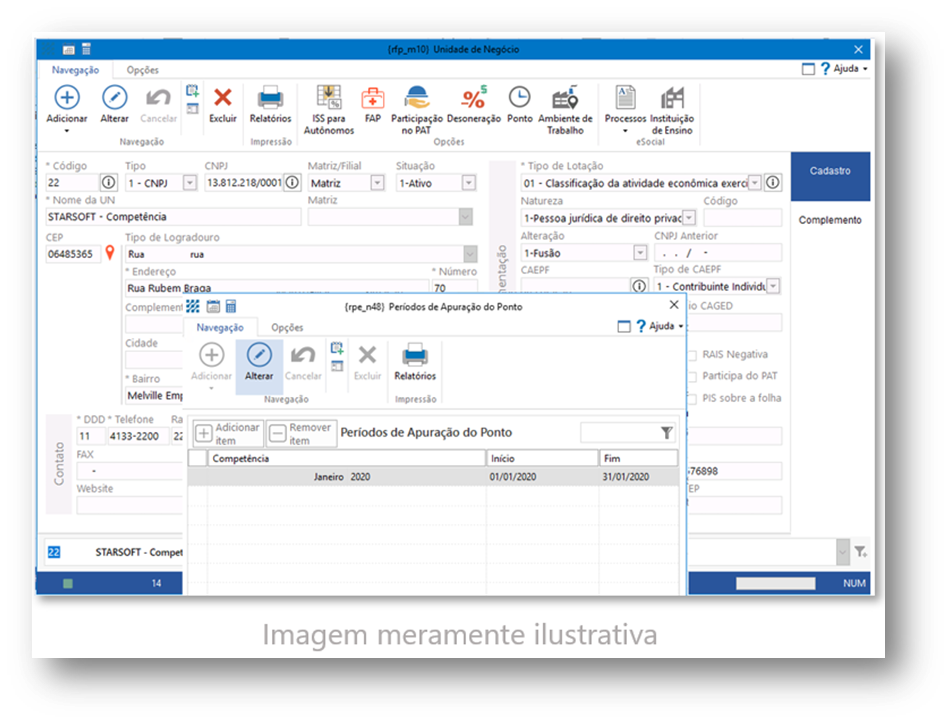This screenshot has height=723, width=950.
Task: Click the Remover item button
Action: pyautogui.click(x=301, y=433)
